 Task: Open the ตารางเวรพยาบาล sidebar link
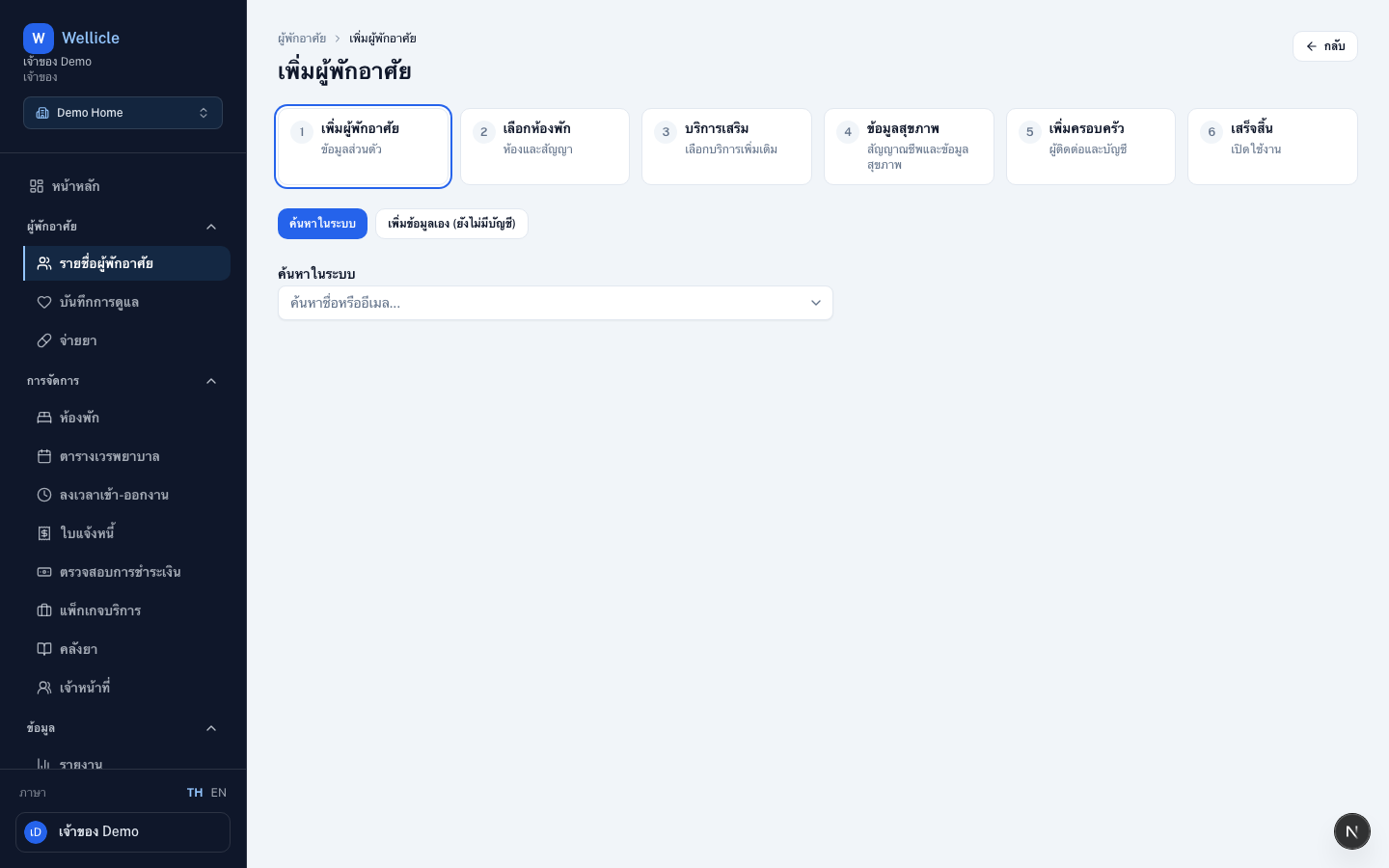click(x=126, y=456)
